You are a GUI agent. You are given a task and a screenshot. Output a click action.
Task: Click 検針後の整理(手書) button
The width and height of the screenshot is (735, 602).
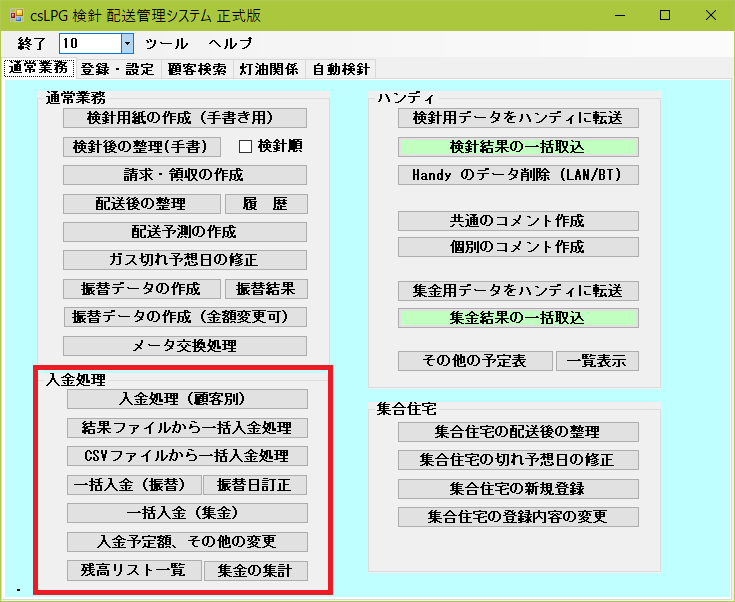coord(142,147)
